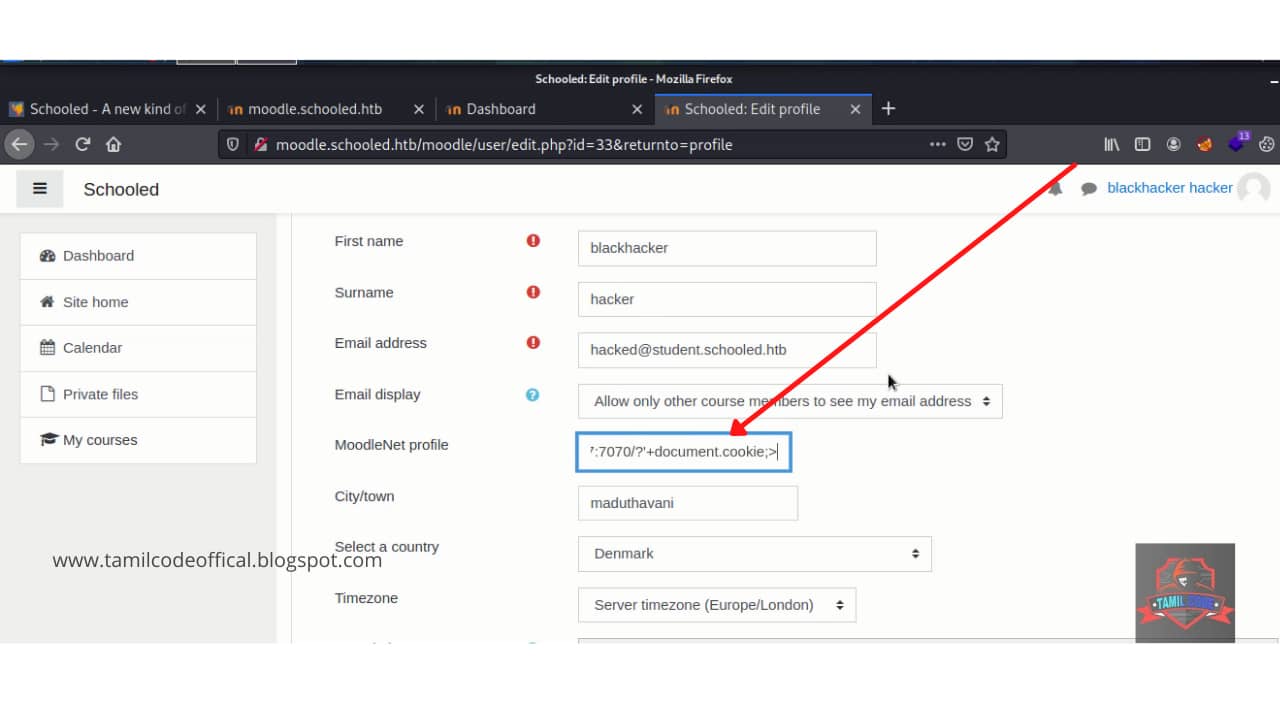1280x720 pixels.
Task: Click the 'Select a country' label
Action: point(386,547)
